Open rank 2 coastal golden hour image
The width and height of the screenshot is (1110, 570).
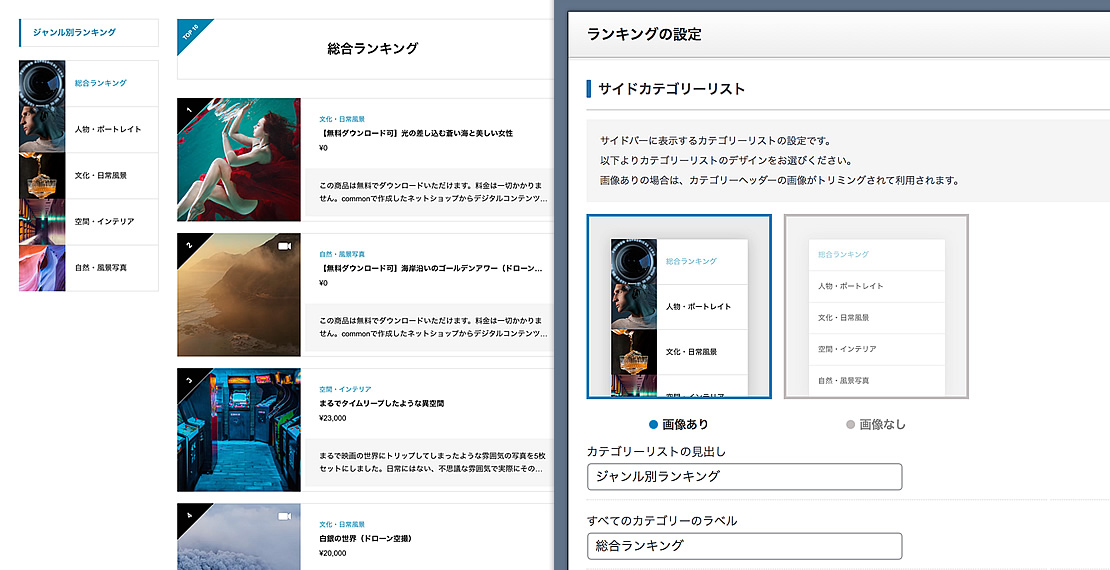point(239,295)
